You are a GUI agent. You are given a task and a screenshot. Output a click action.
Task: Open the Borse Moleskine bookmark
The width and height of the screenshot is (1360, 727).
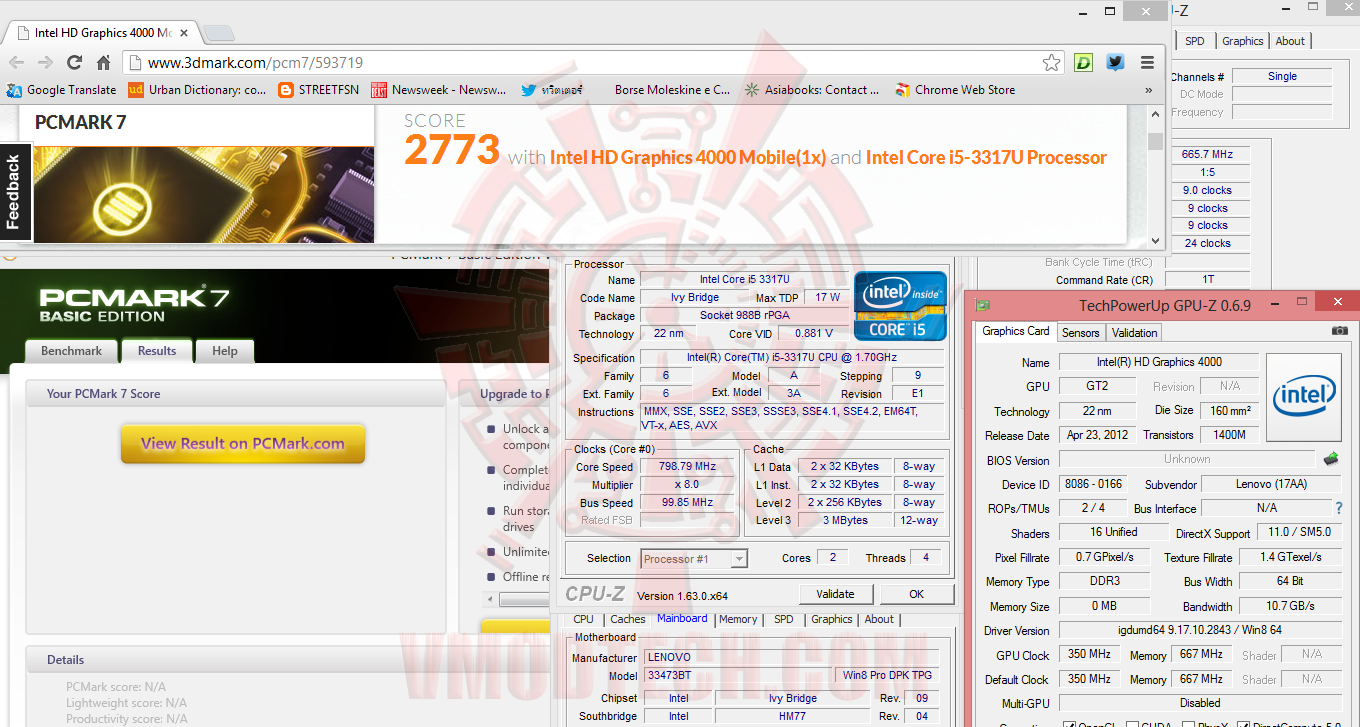(672, 90)
